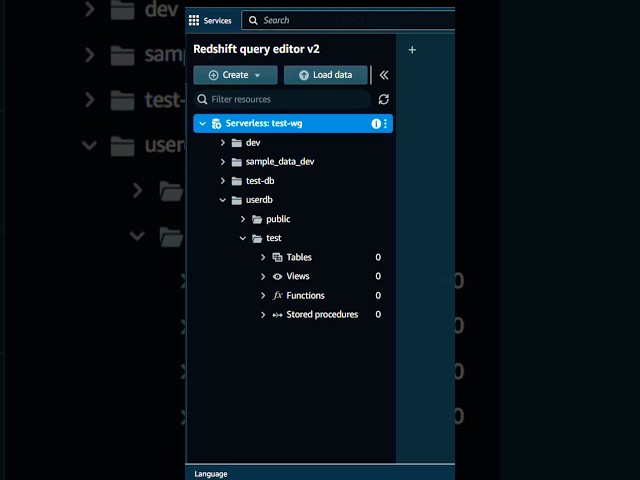This screenshot has height=480, width=640.
Task: Select the public schema label
Action: pos(278,219)
